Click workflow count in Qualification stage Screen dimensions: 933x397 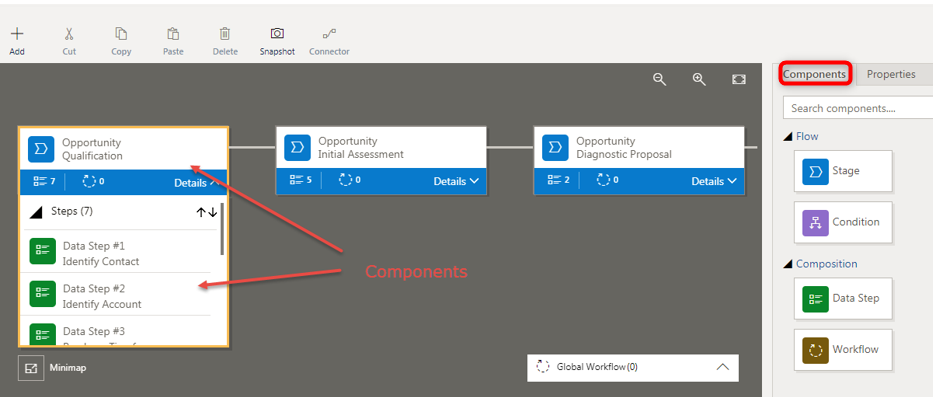coord(93,182)
